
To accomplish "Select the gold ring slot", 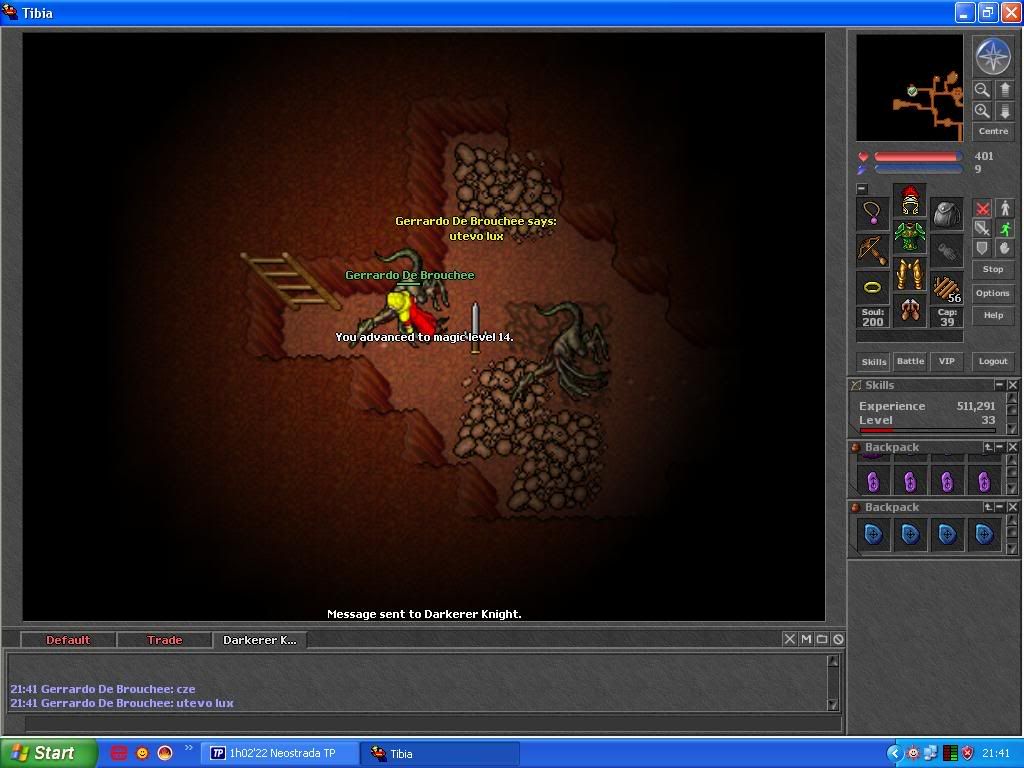I will (872, 288).
